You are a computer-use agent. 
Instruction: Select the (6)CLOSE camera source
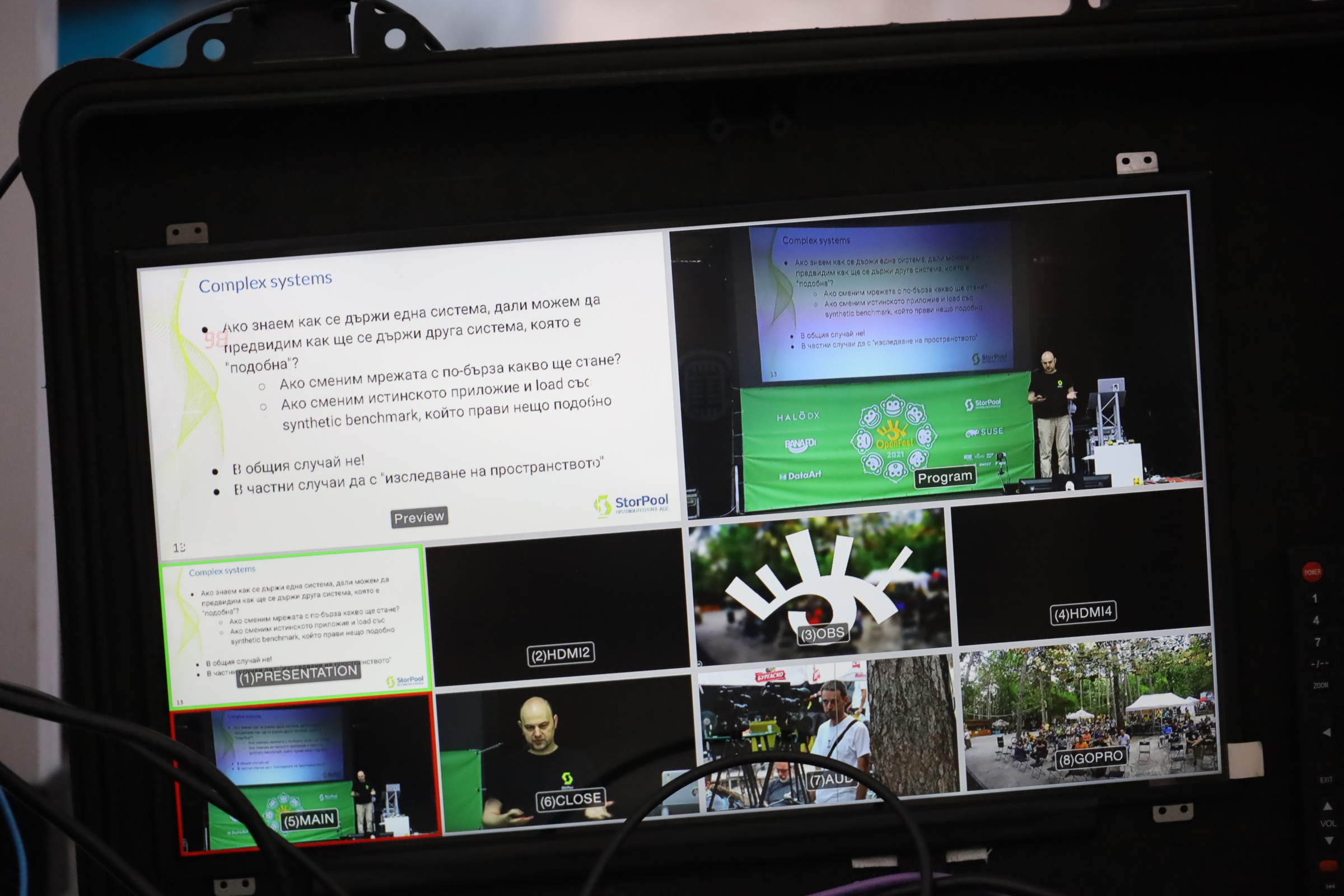click(567, 753)
